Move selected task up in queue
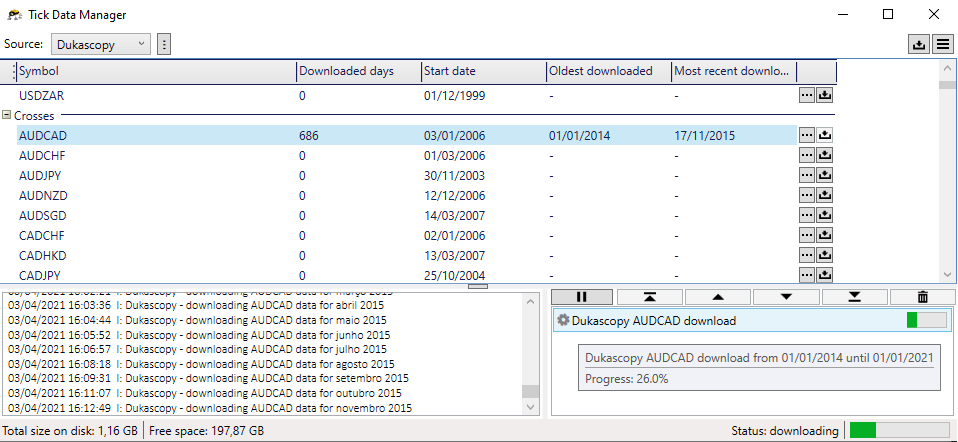 pos(718,297)
